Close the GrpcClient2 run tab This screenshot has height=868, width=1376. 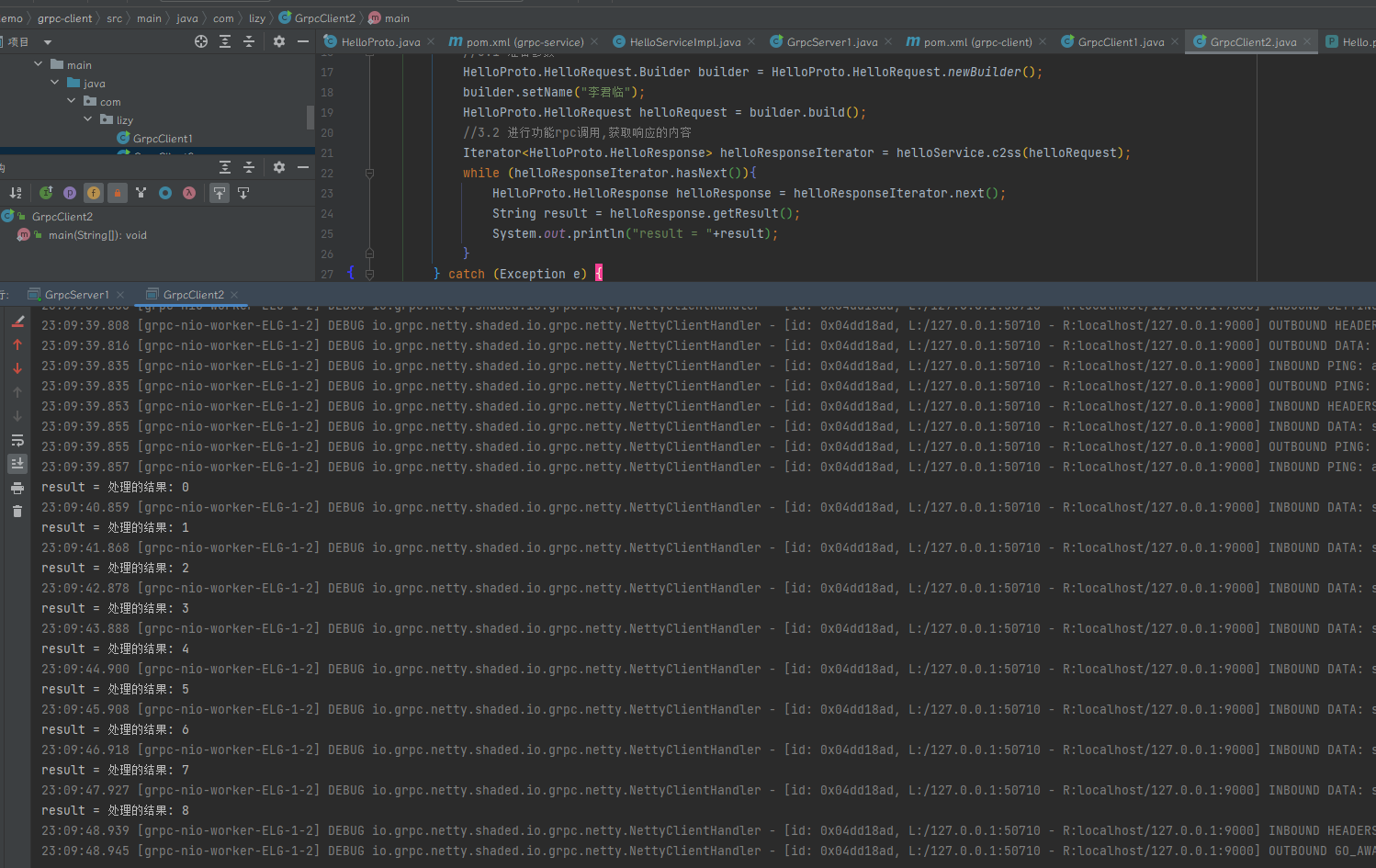(x=234, y=295)
